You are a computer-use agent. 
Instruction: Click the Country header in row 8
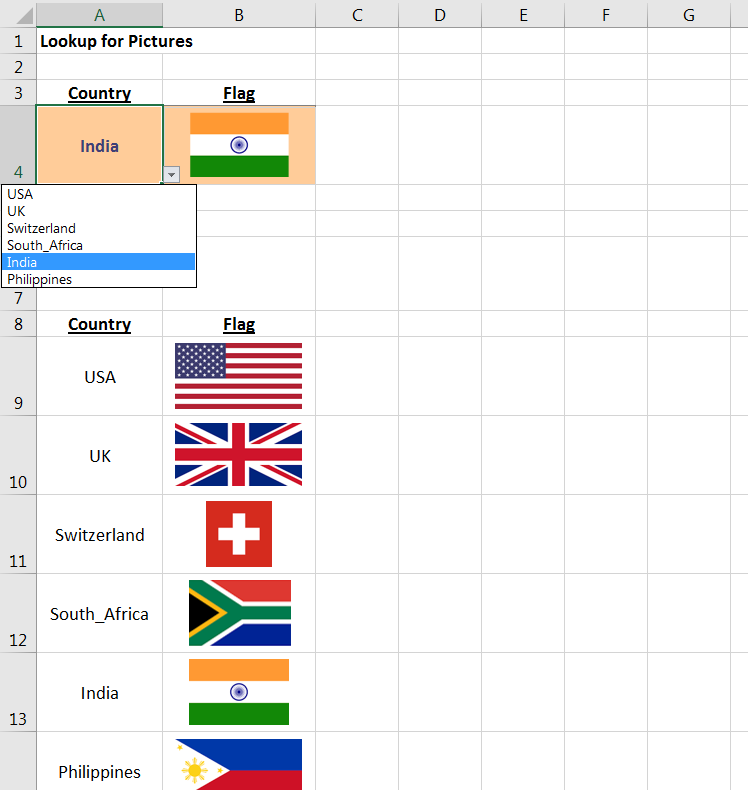[x=99, y=324]
